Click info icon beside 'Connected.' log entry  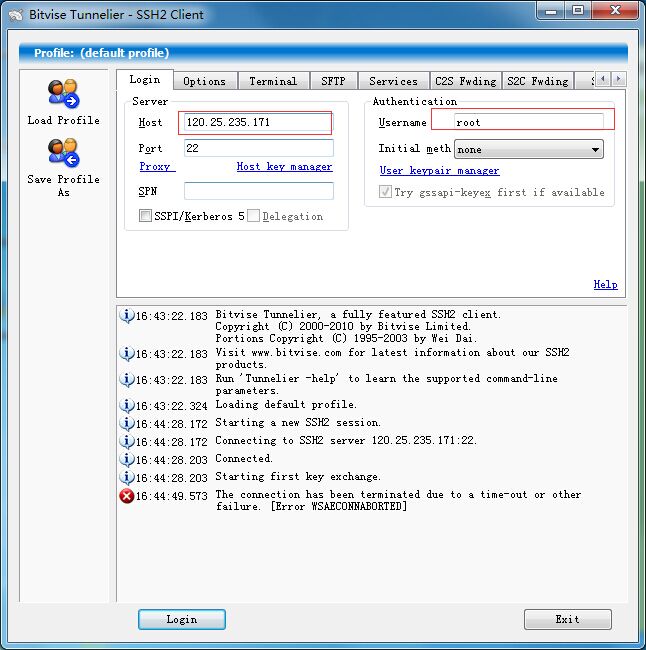(x=126, y=459)
